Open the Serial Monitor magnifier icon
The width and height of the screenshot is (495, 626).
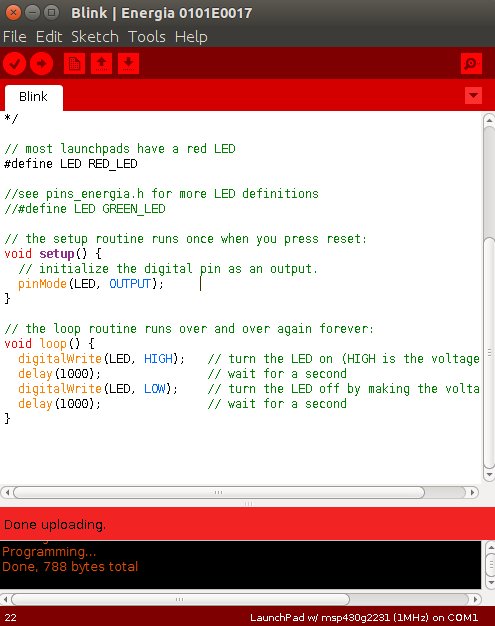tap(471, 63)
